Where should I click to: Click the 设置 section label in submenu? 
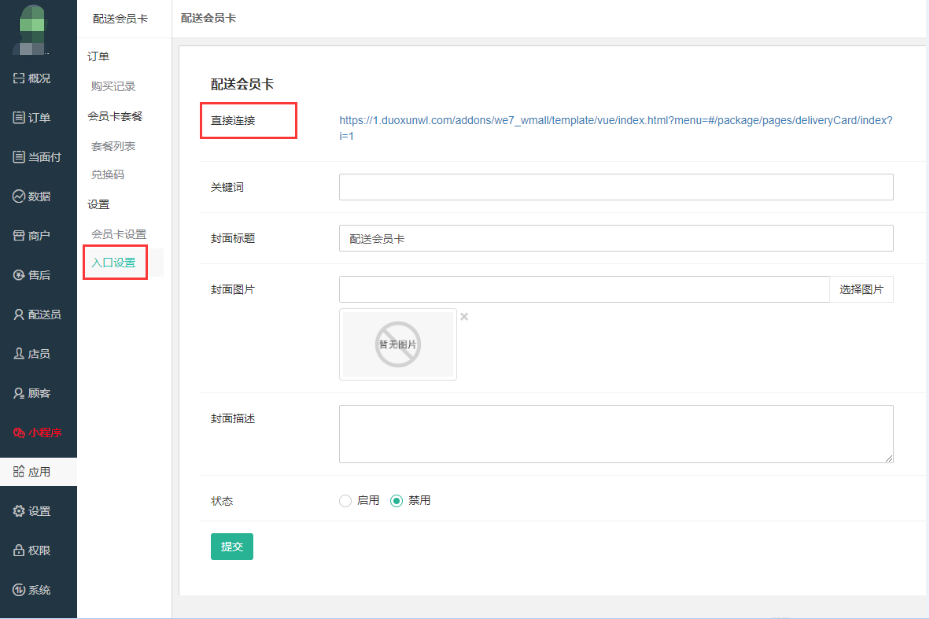coord(98,204)
